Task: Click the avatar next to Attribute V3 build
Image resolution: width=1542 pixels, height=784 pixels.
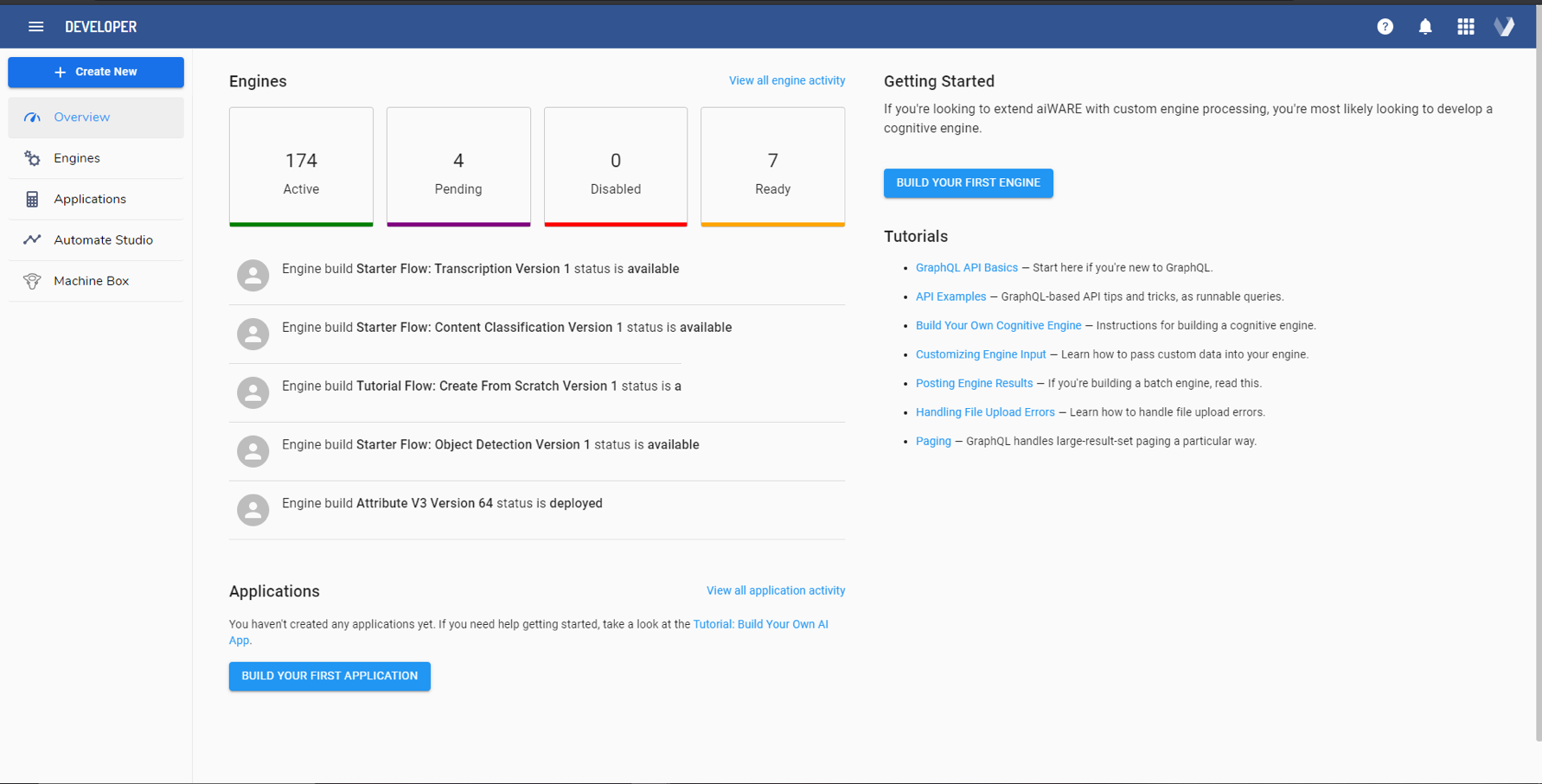Action: [x=253, y=510]
